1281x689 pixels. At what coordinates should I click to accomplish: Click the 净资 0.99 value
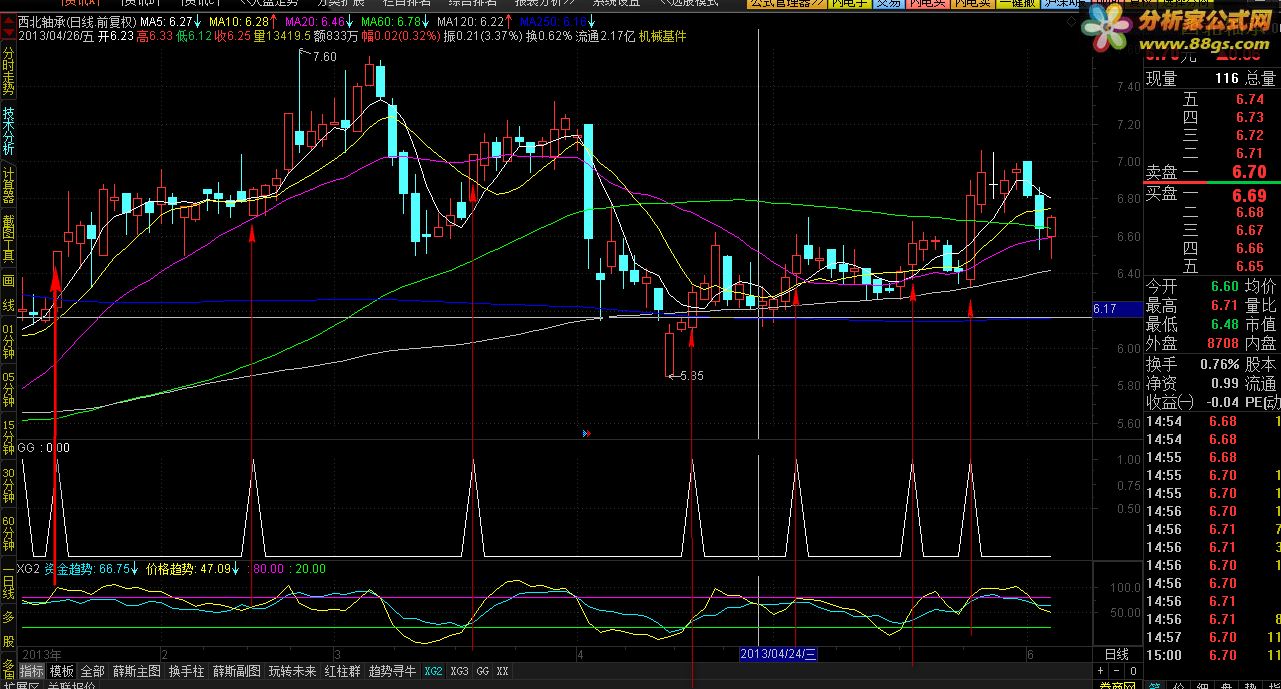tap(1224, 383)
